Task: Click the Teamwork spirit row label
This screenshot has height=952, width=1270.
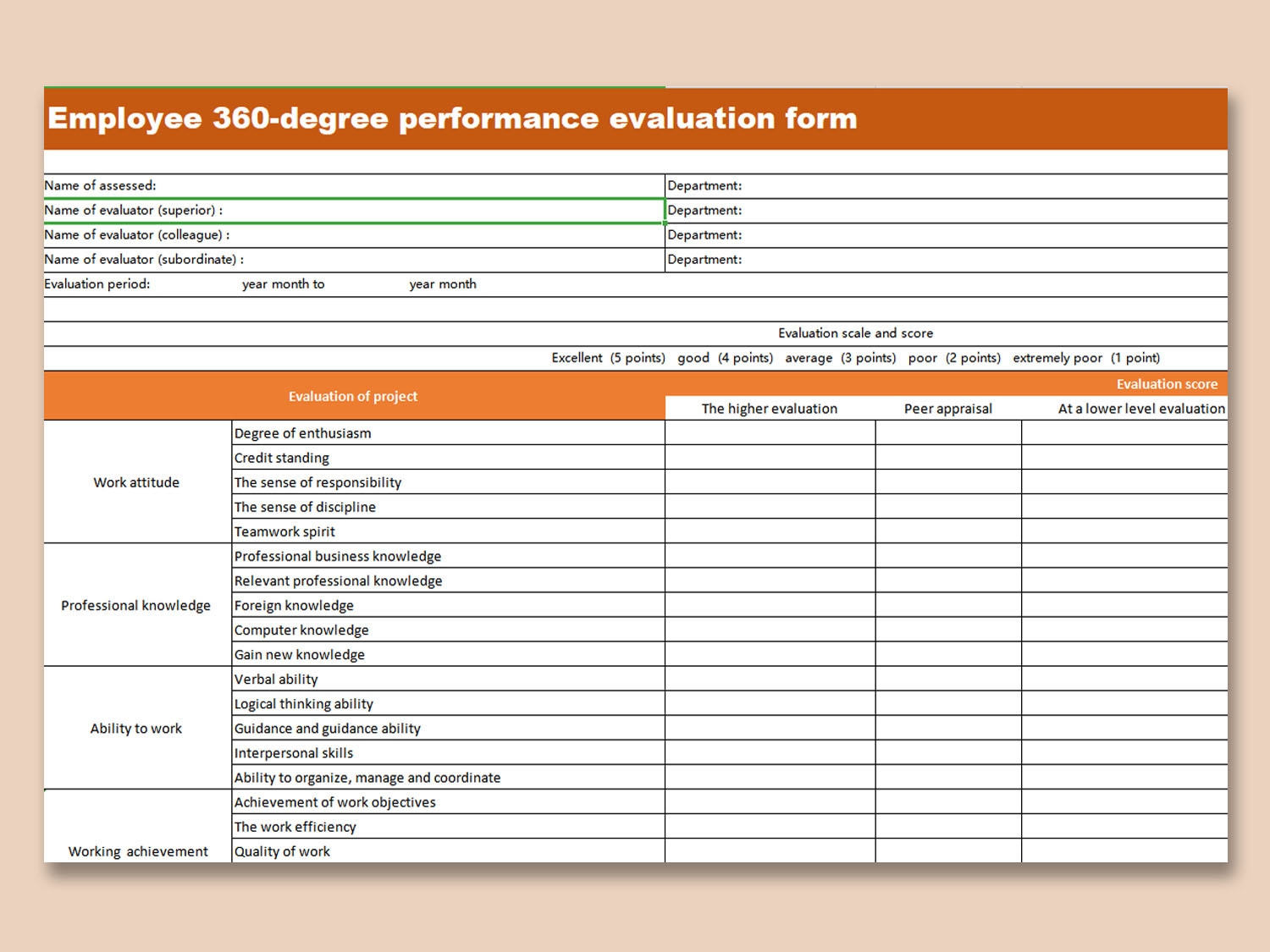Action: pos(284,531)
